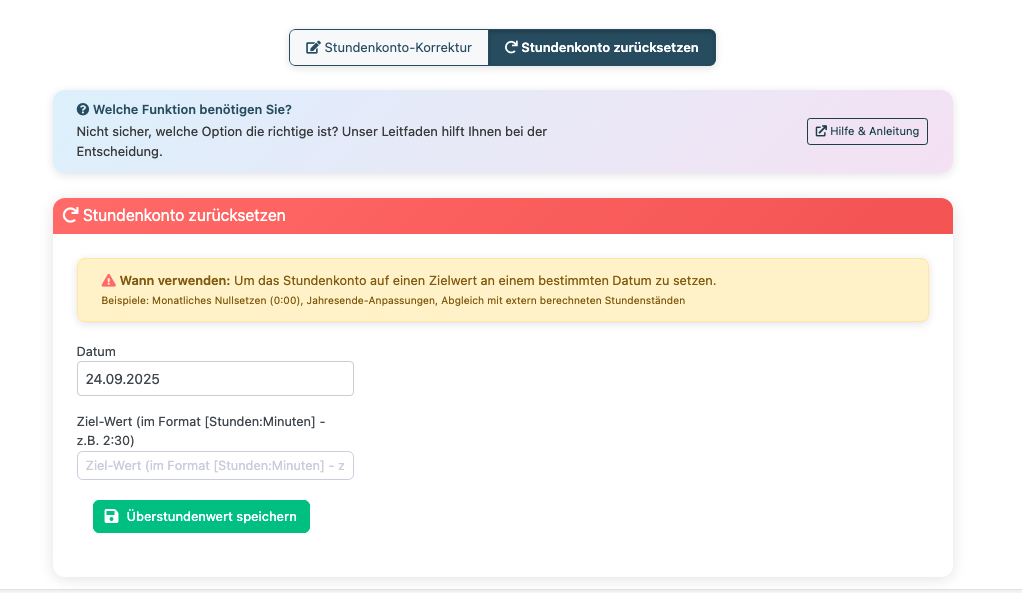This screenshot has width=1022, height=593.
Task: Select the Stundenkonto zurücksetzen tab
Action: [x=602, y=48]
